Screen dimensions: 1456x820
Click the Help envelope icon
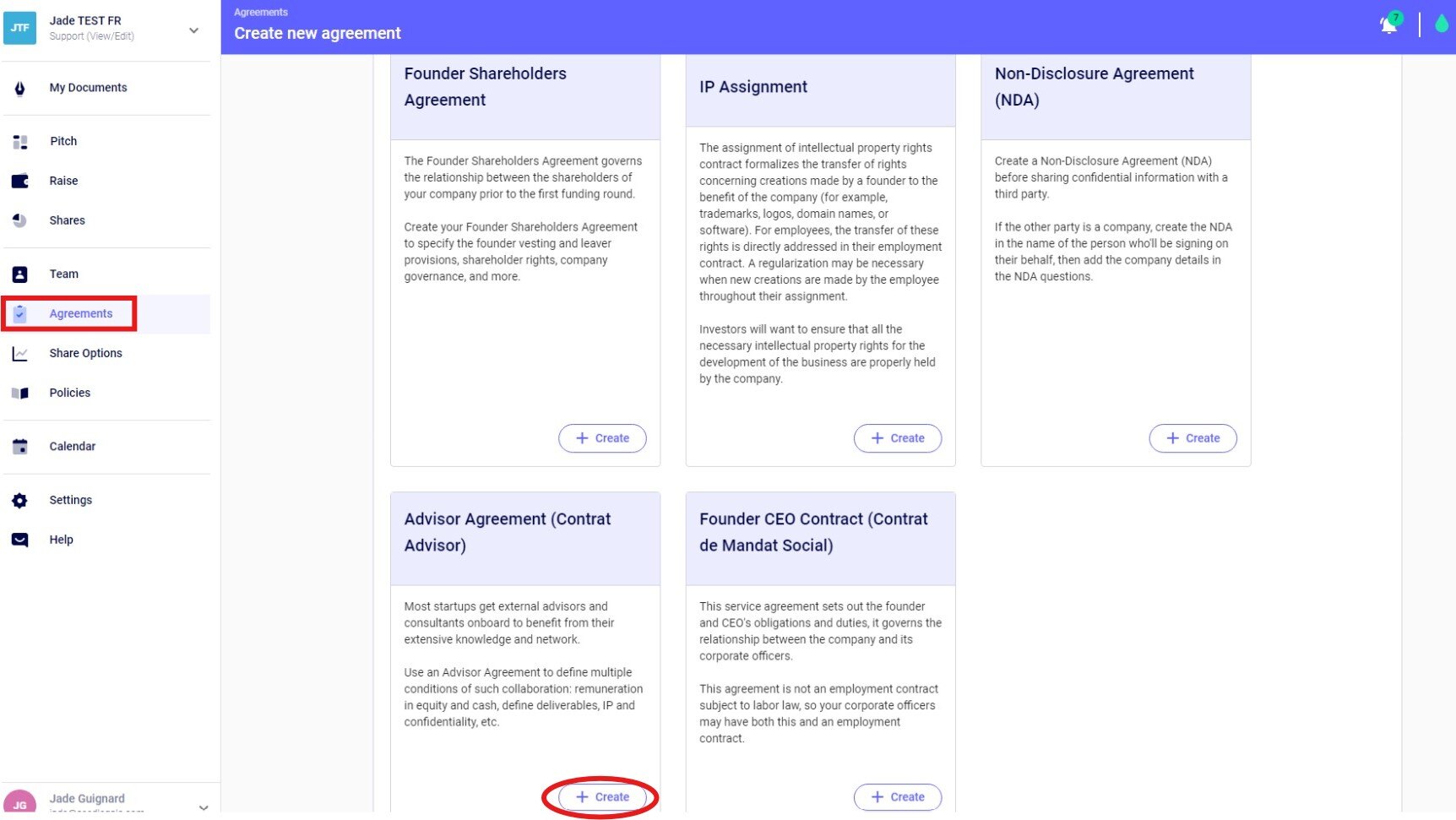click(x=20, y=540)
